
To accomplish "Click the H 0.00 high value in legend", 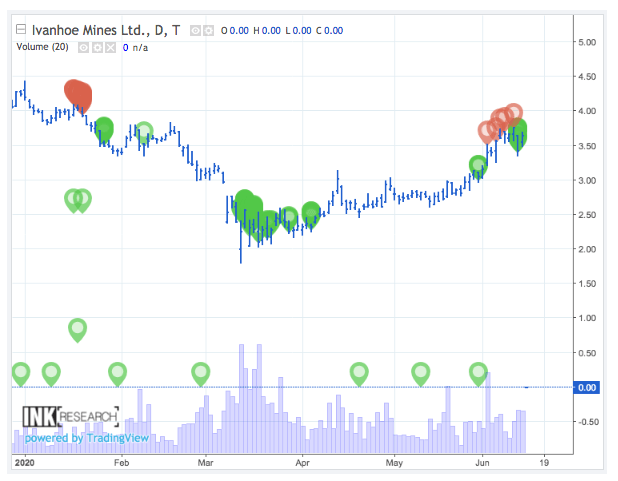I will click(x=267, y=31).
